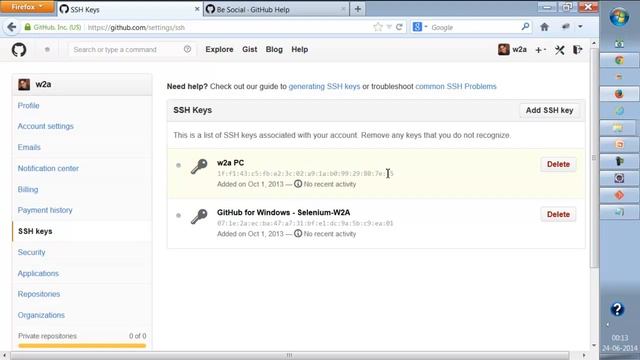This screenshot has width=640, height=360.
Task: Click the private repositories usage bar
Action: [x=82, y=346]
